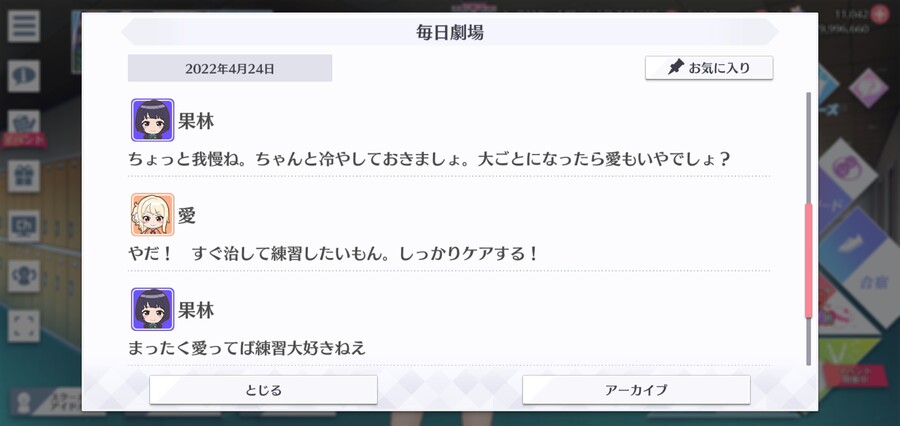The height and width of the screenshot is (426, 900).
Task: Open the gift box presents icon
Action: (24, 176)
